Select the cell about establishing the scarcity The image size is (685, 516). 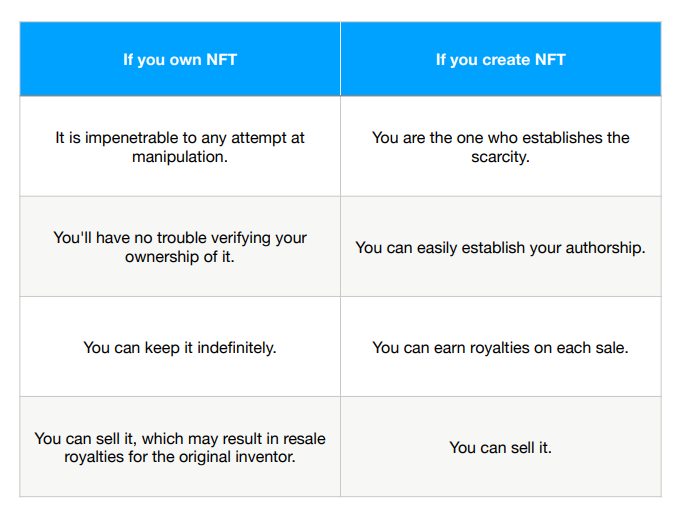tap(500, 147)
